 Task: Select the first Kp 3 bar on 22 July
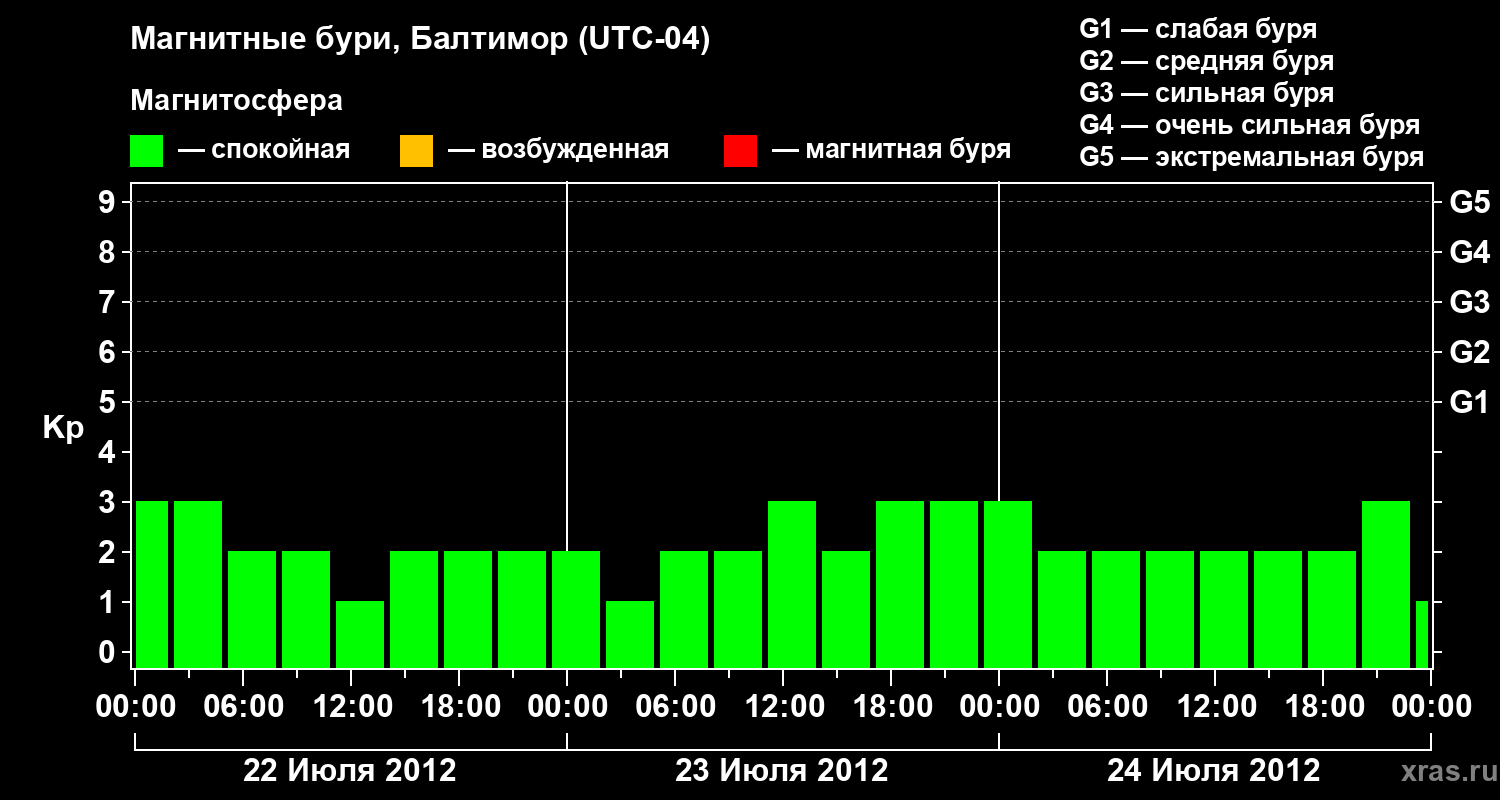click(152, 584)
